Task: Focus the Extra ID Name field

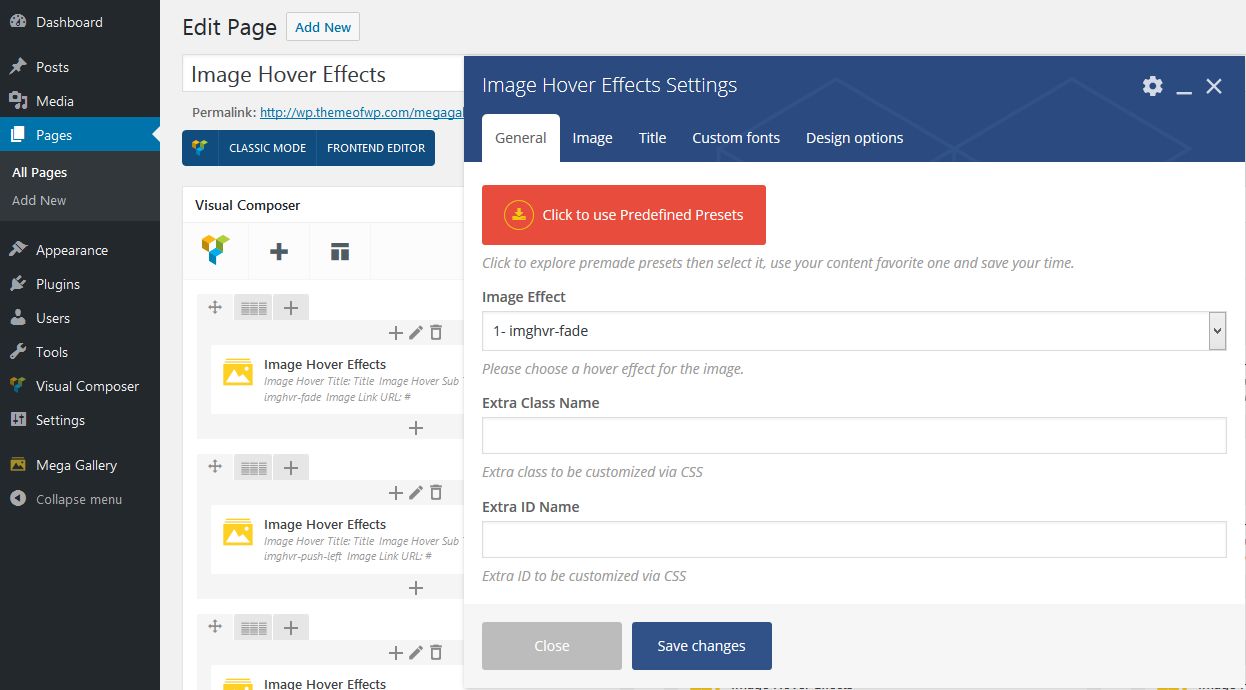Action: [x=854, y=540]
